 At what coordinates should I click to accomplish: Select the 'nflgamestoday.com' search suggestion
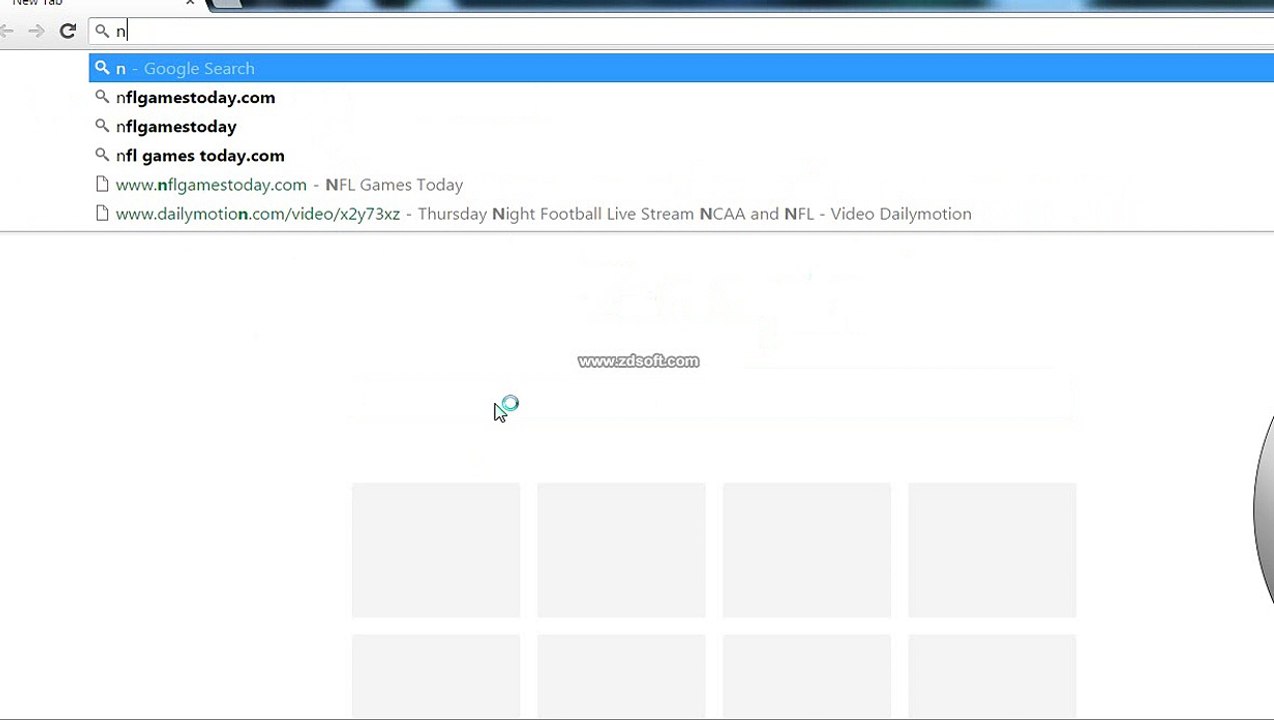click(x=681, y=97)
